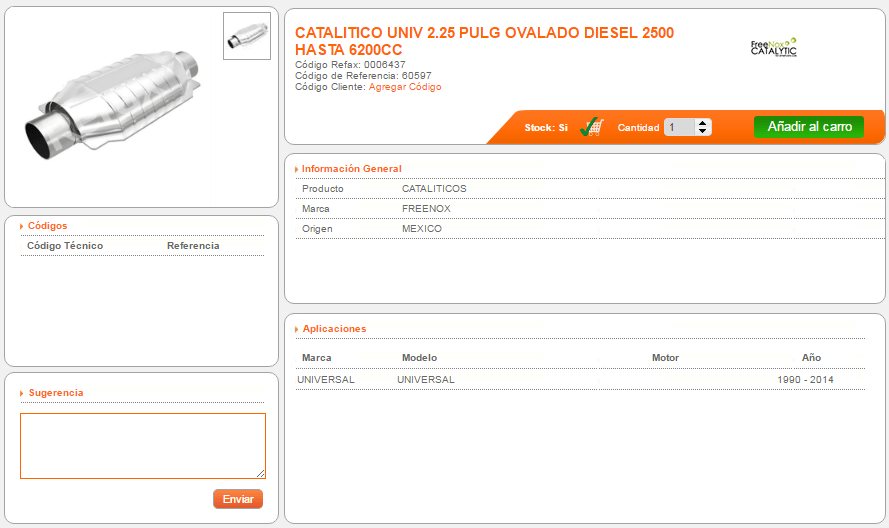889x528 pixels.
Task: Click the Información General heading text
Action: point(352,169)
